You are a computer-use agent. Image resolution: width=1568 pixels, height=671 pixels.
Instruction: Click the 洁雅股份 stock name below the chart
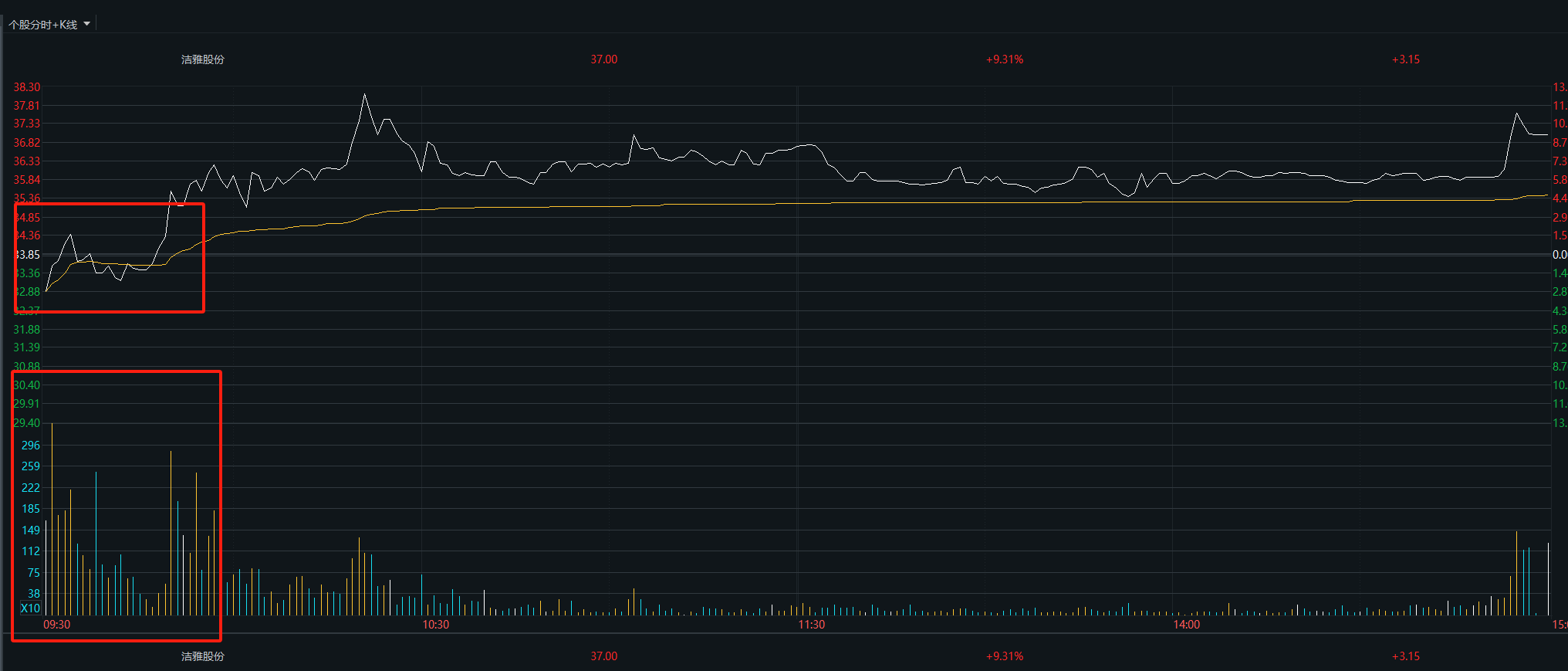(202, 656)
